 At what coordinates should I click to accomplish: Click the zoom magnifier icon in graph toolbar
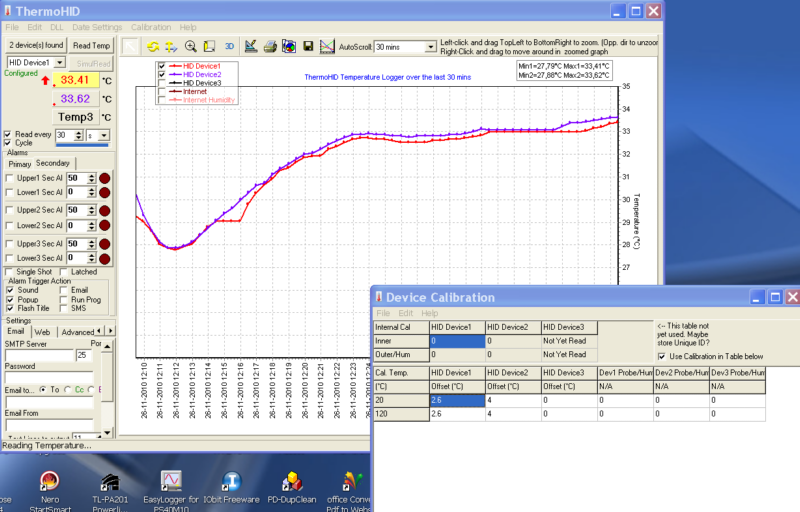tap(190, 46)
